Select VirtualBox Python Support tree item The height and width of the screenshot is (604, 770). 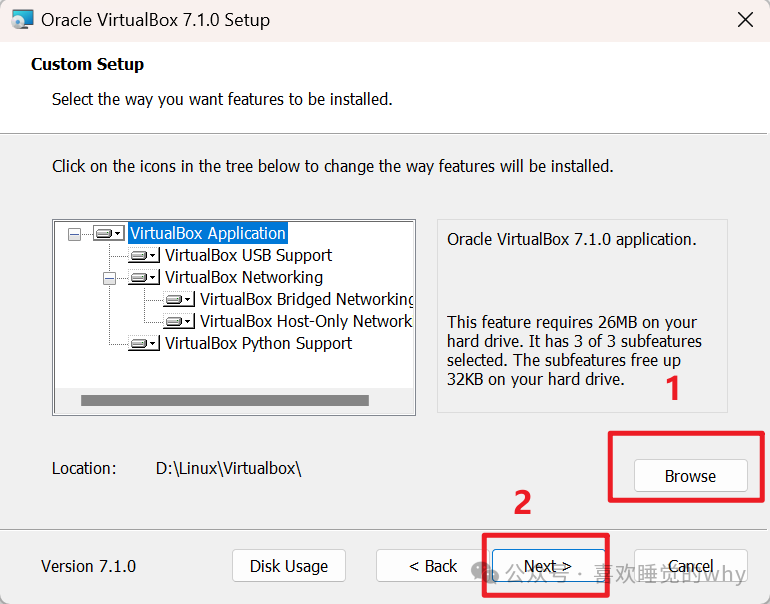click(258, 343)
